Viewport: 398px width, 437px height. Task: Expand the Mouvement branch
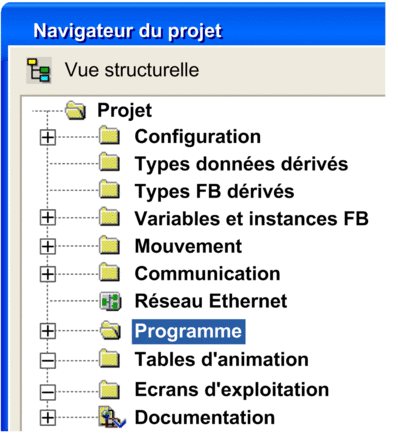tap(48, 247)
